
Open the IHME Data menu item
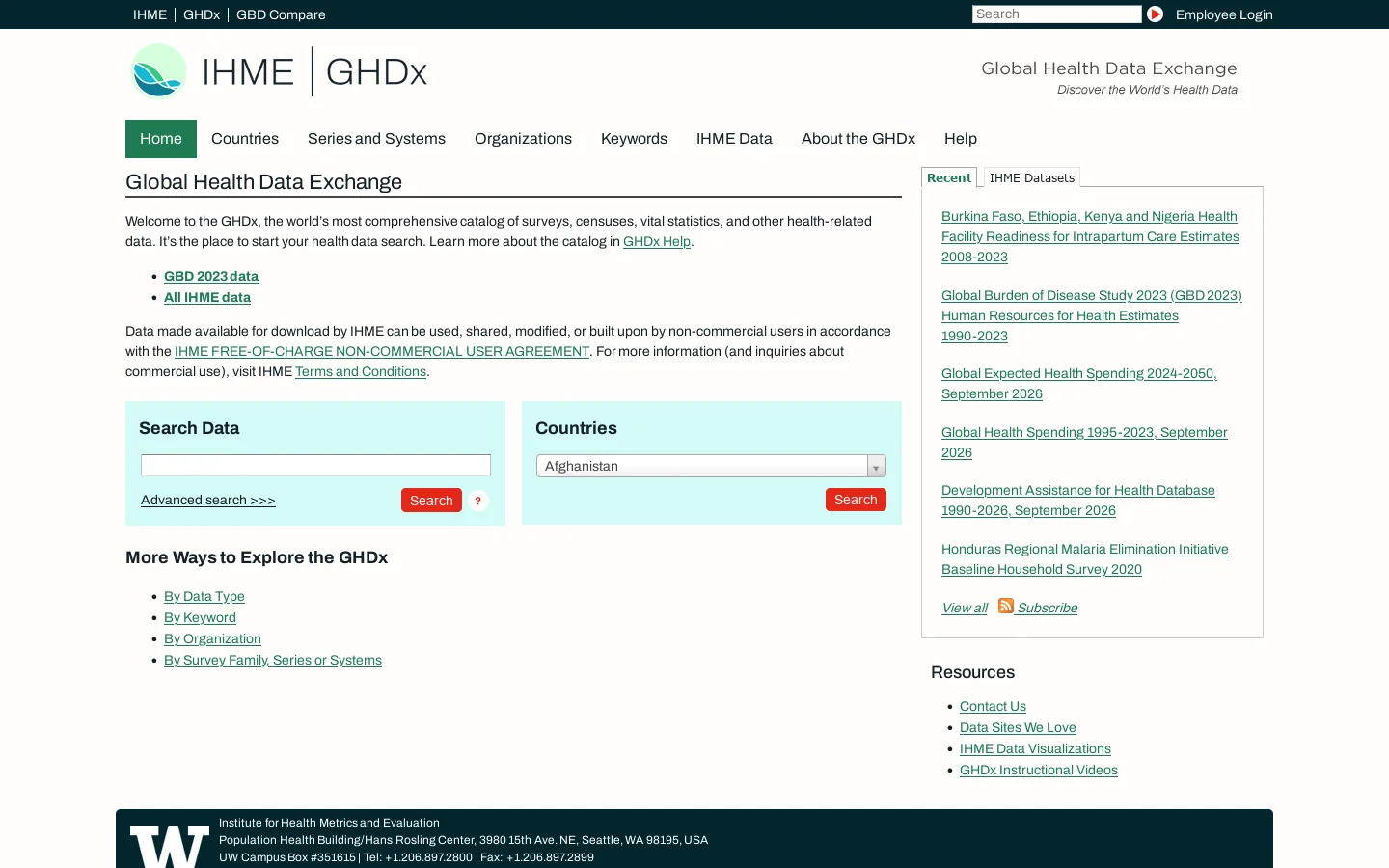[734, 139]
